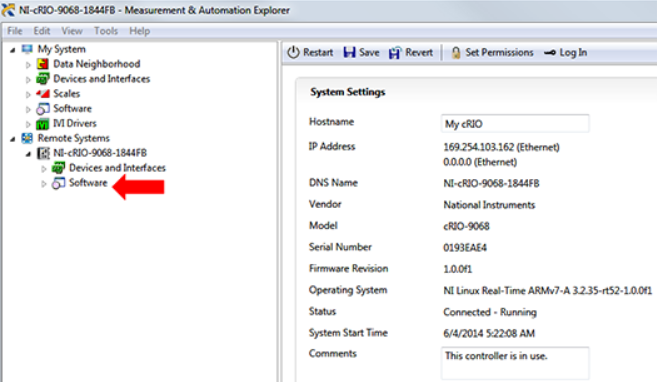
Task: Expand the Software node under NI-cRIO-9068-1844FB
Action: (44, 183)
